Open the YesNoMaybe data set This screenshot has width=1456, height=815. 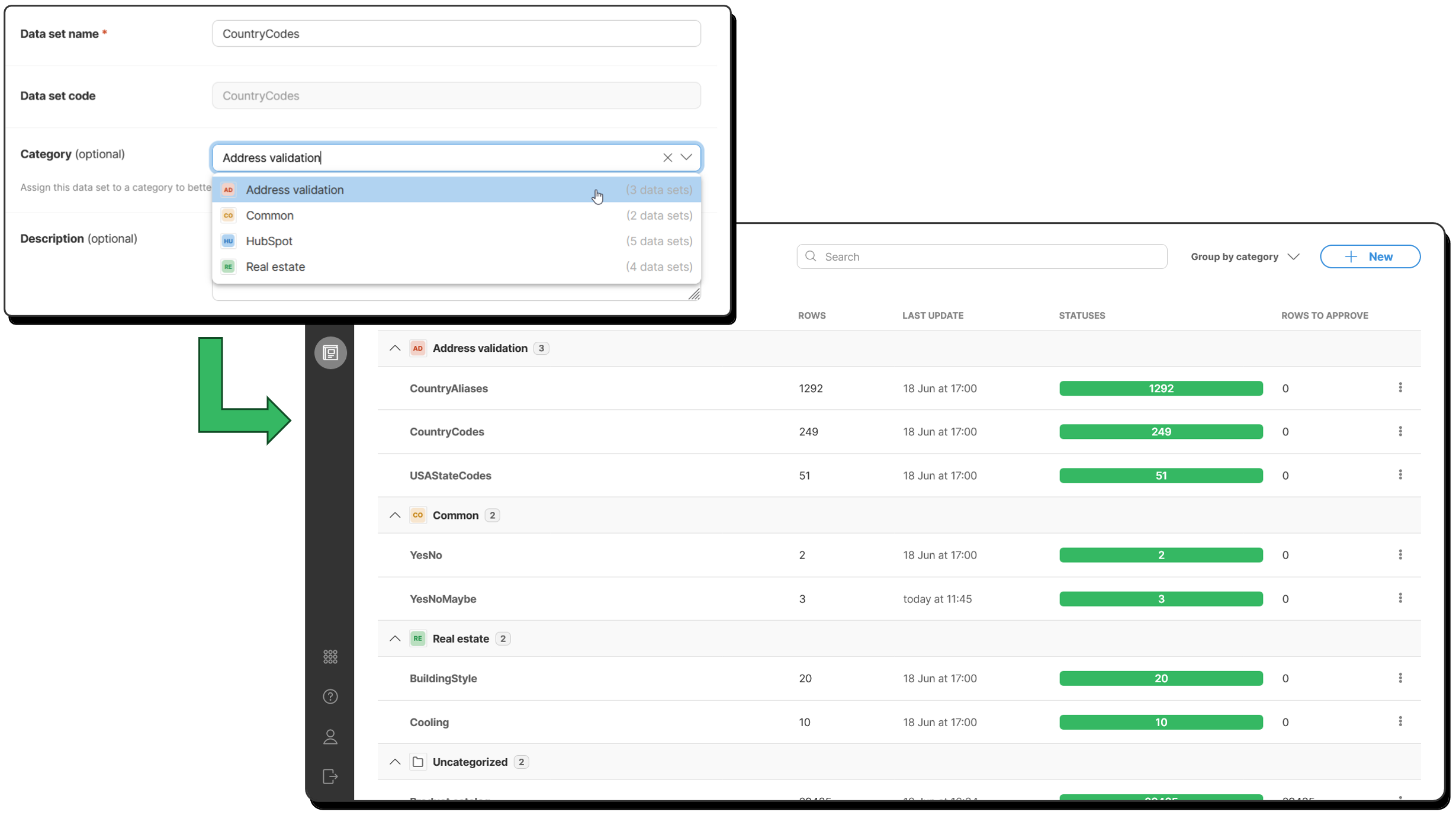click(443, 599)
